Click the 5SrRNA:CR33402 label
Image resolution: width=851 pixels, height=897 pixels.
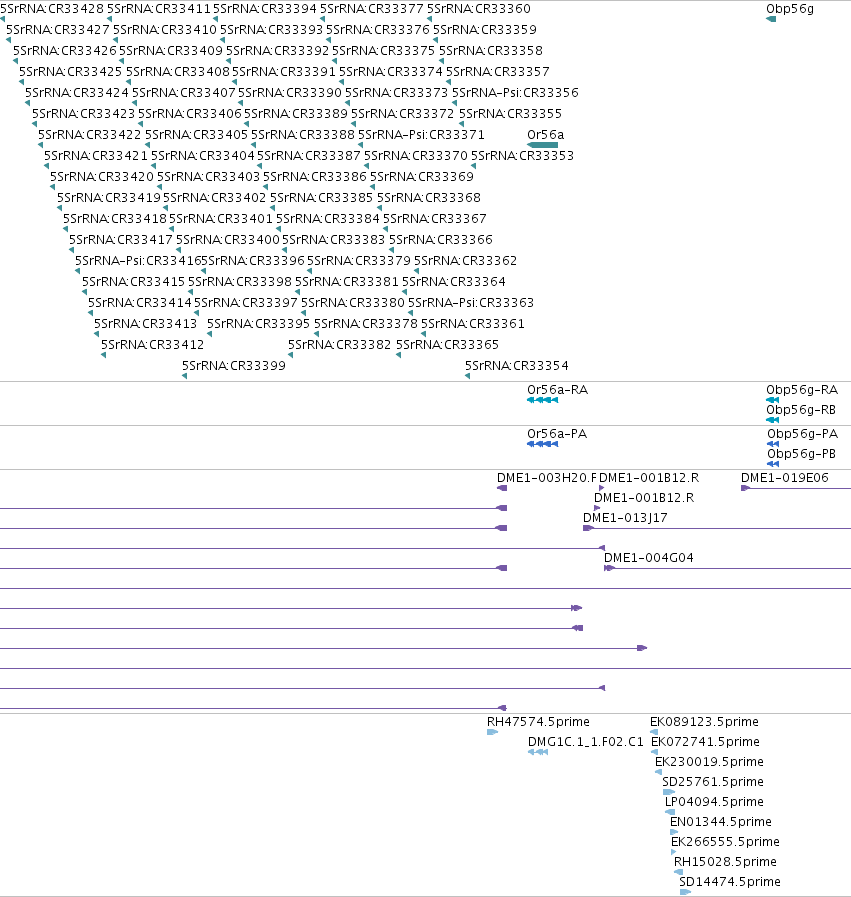[x=214, y=199]
